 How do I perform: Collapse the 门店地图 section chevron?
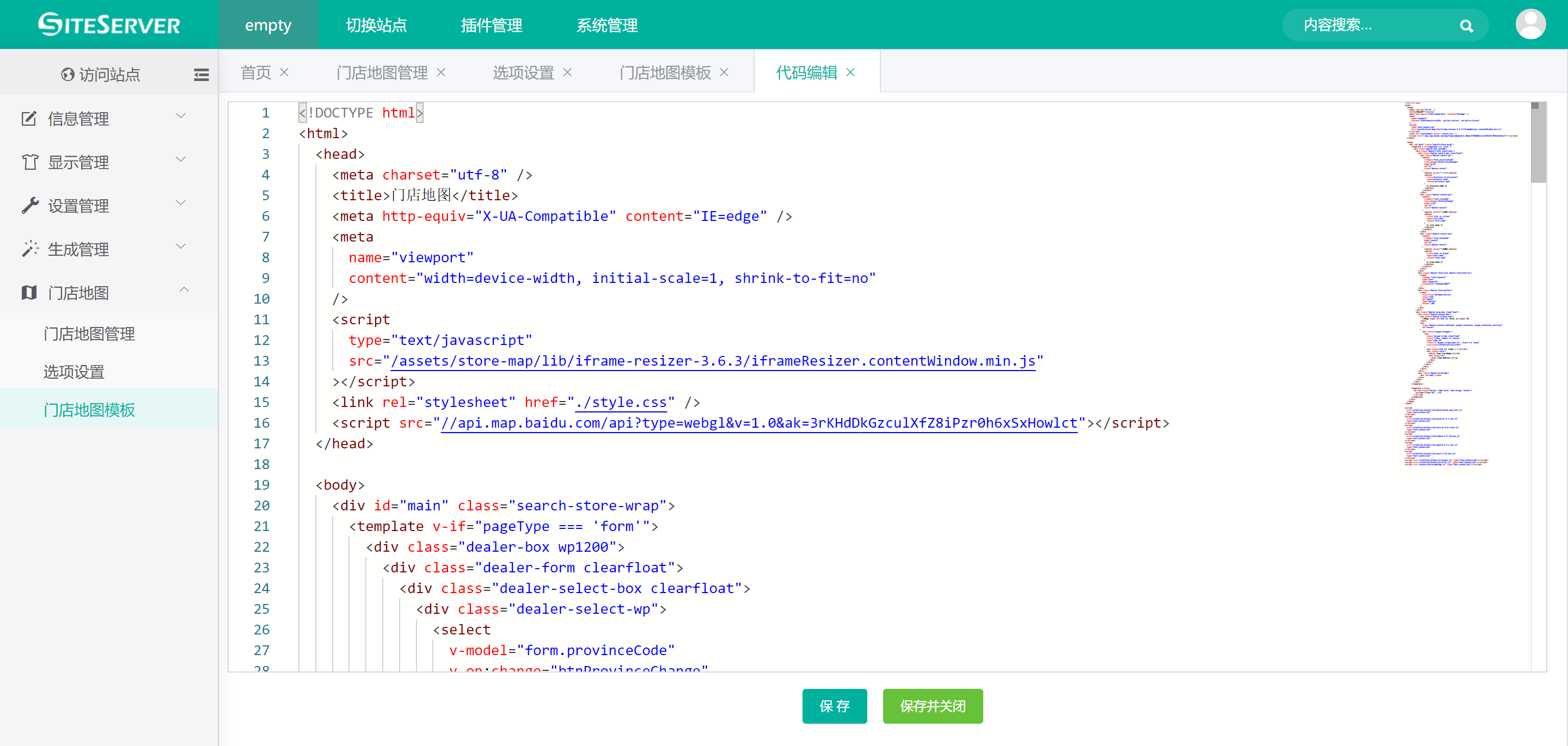(x=184, y=289)
